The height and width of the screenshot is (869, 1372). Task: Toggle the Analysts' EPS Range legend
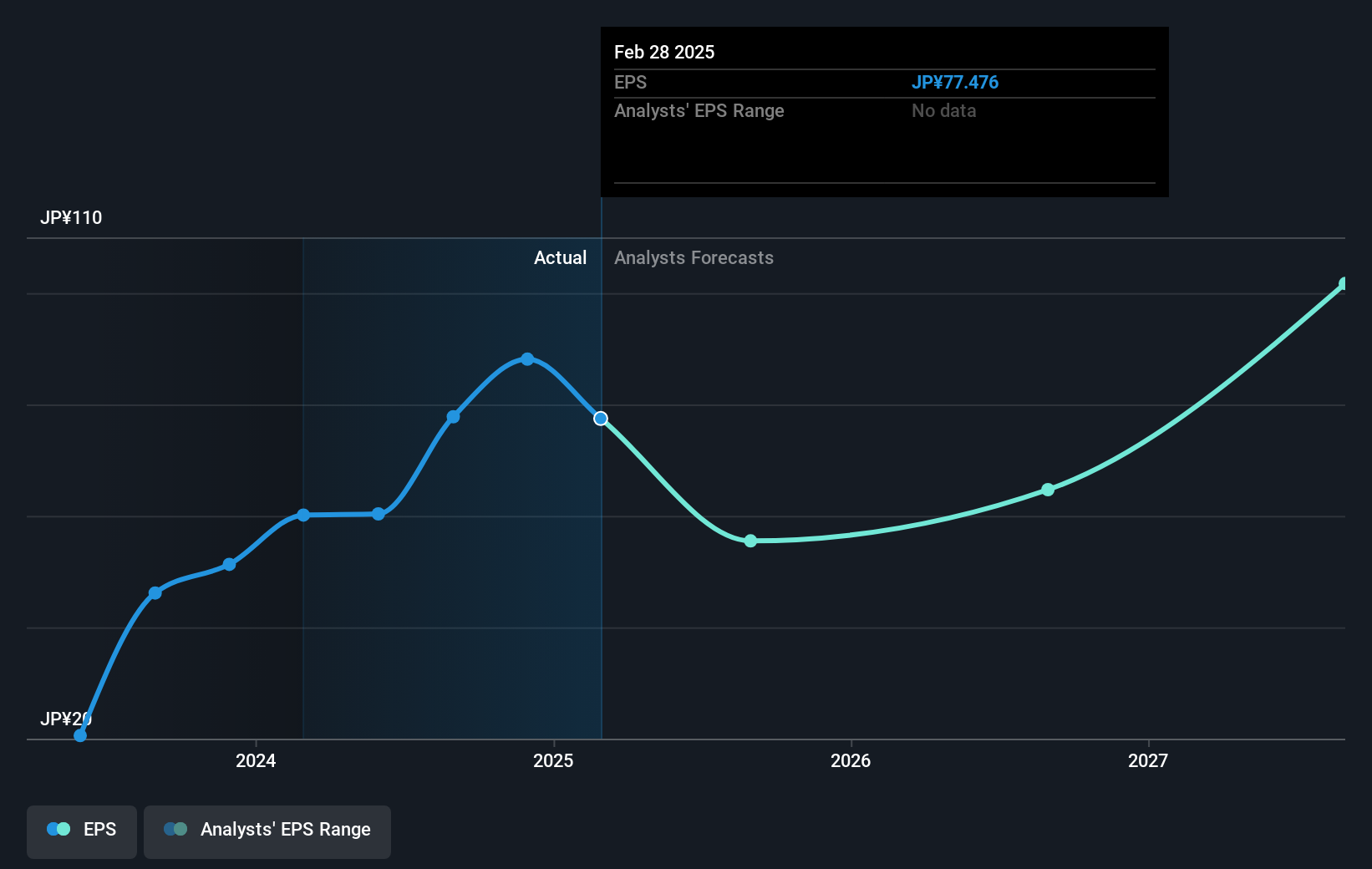tap(267, 831)
